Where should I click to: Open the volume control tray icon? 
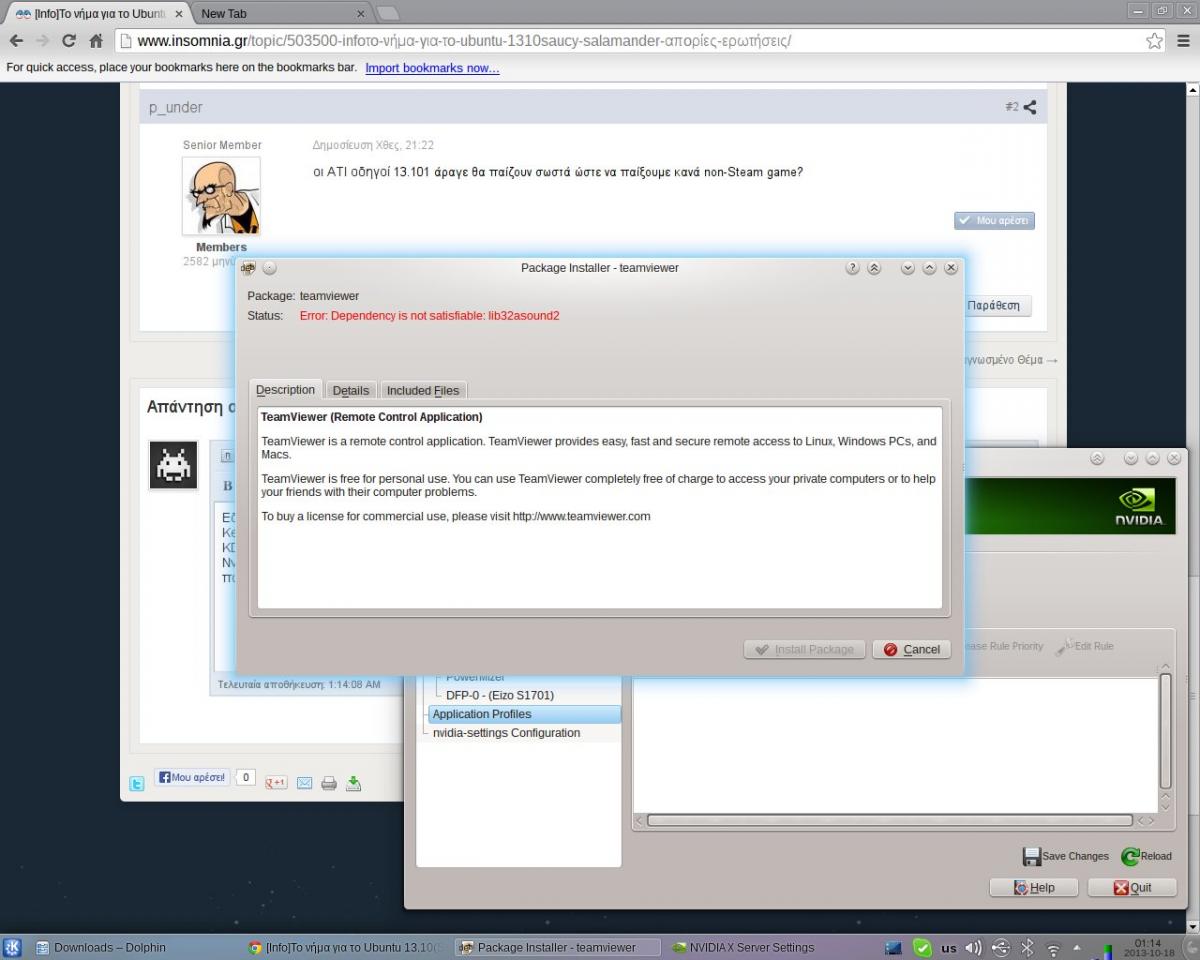pos(974,948)
